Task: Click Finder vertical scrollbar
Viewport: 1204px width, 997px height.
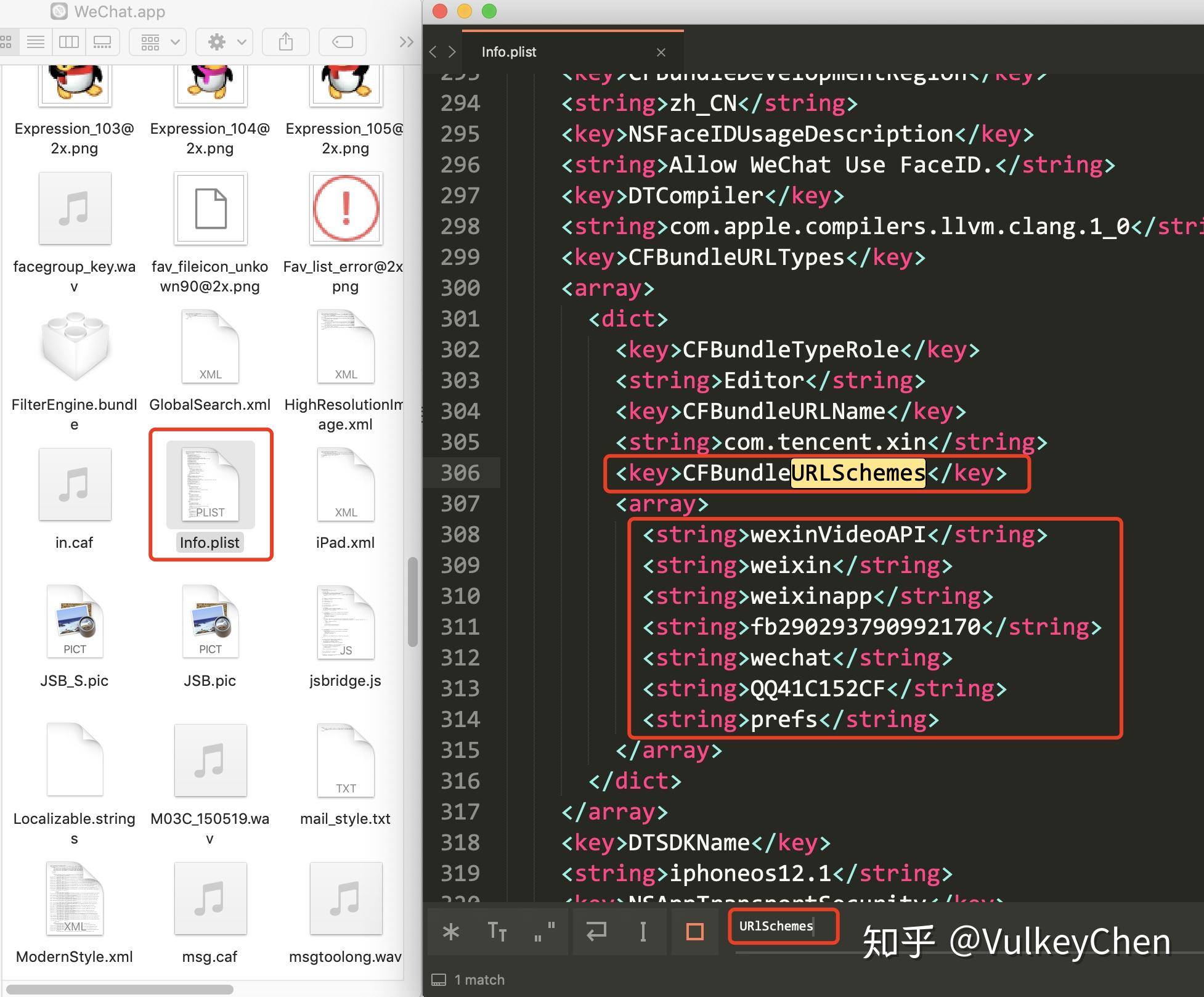Action: pyautogui.click(x=413, y=602)
